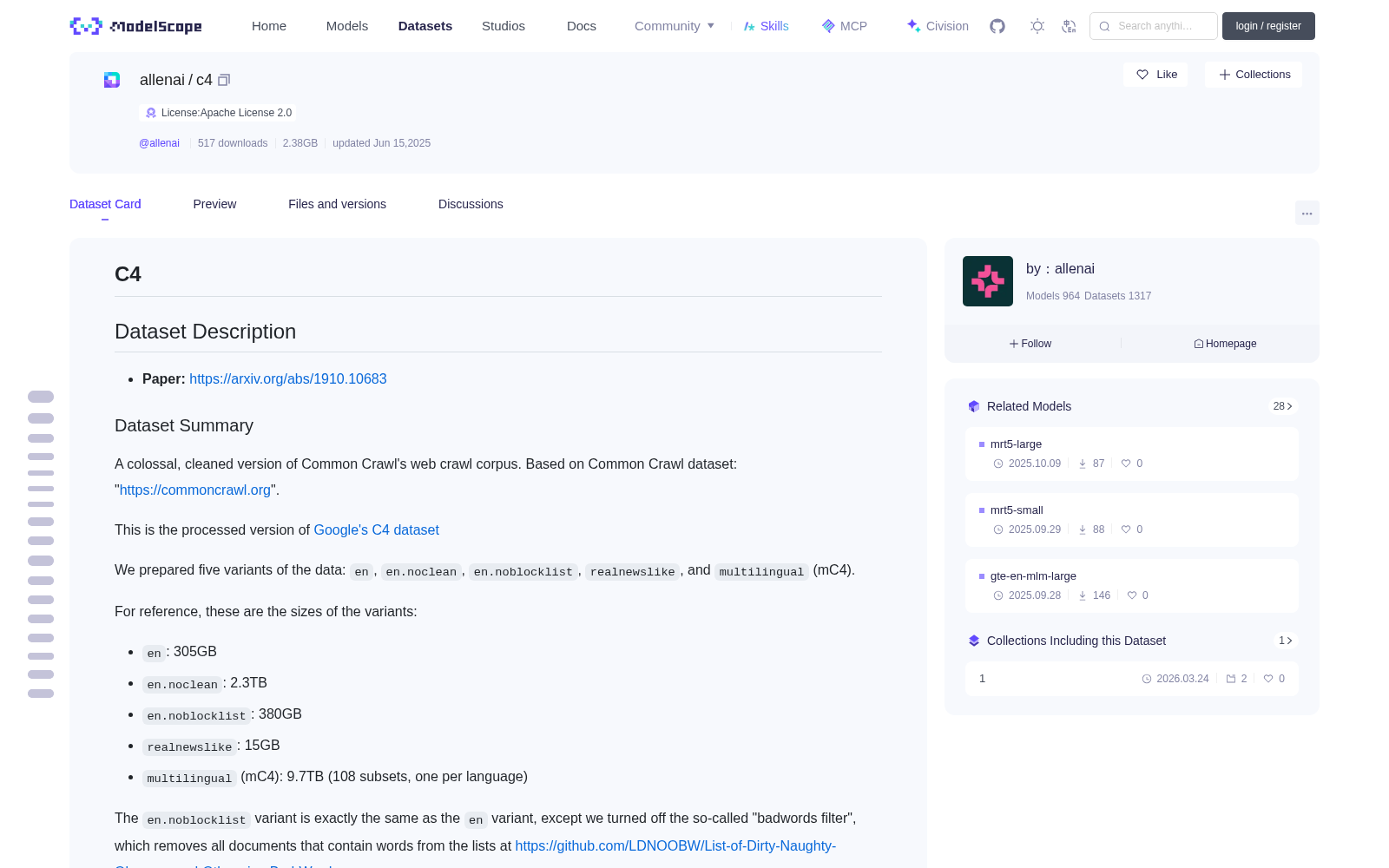Click the Collections layers icon
Image resolution: width=1389 pixels, height=868 pixels.
point(974,641)
